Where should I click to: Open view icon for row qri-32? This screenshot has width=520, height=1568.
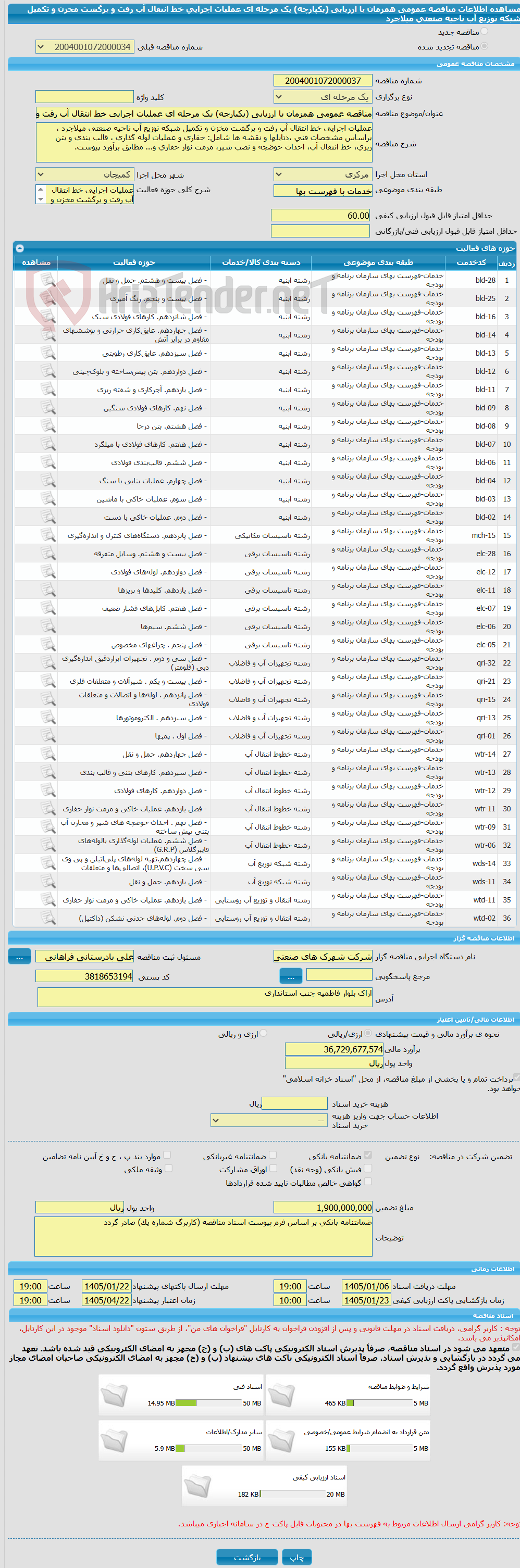tap(47, 663)
